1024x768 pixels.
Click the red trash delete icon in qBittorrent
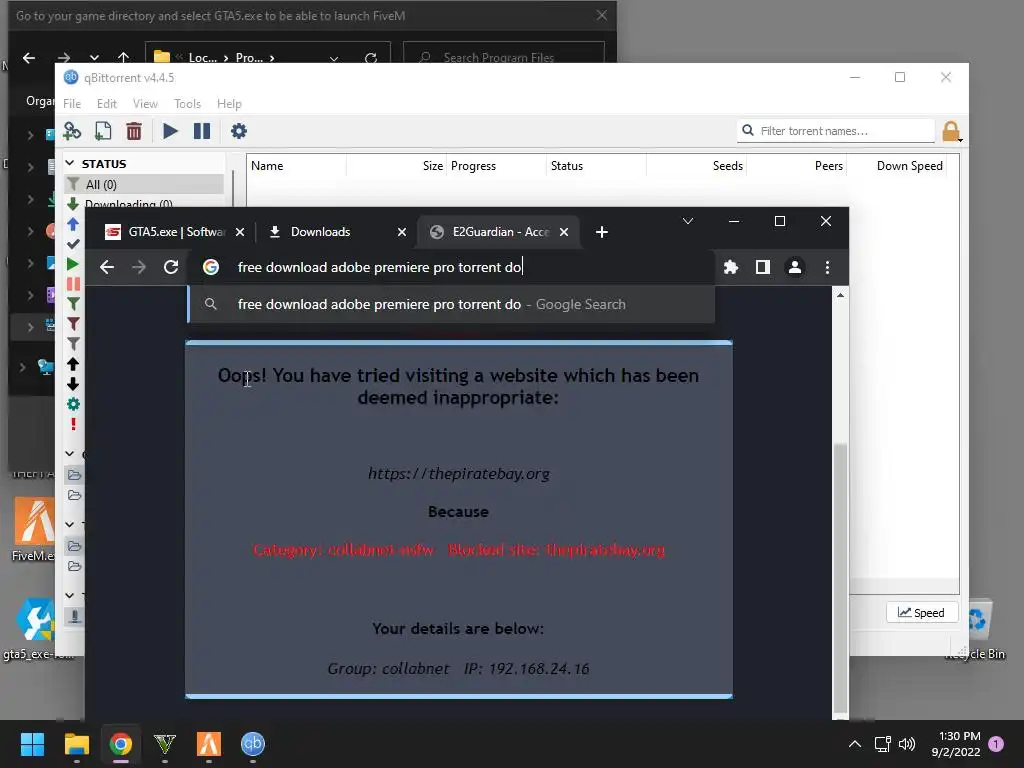point(134,131)
